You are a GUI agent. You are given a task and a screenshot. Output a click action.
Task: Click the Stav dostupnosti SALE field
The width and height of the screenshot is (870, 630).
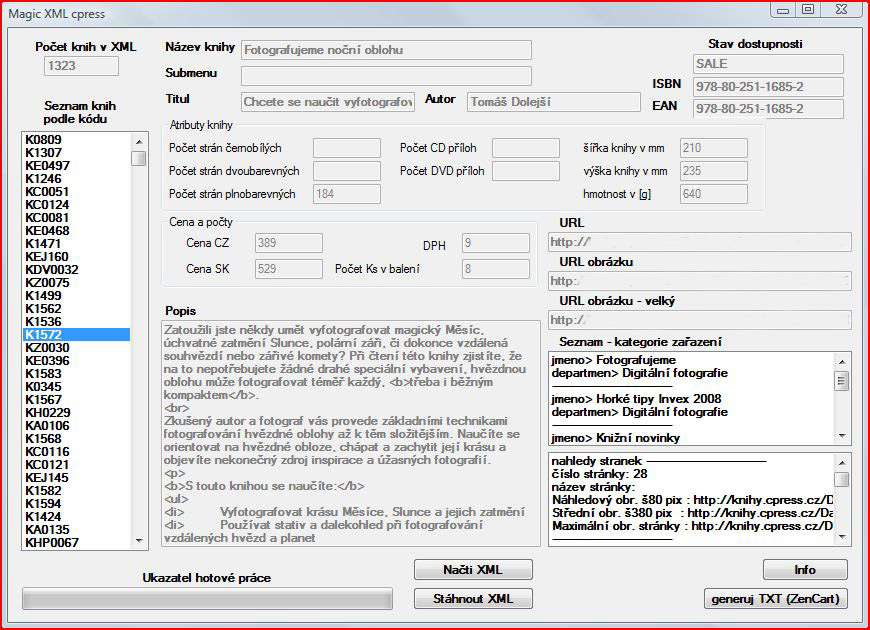767,64
